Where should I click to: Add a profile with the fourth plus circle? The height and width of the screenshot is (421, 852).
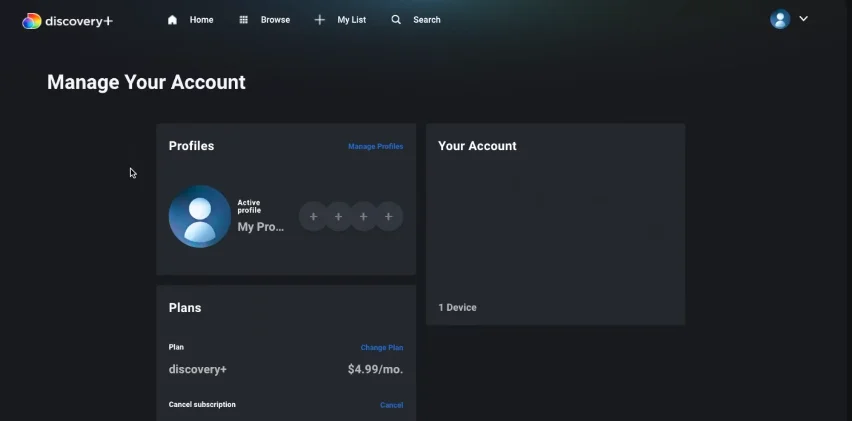click(389, 217)
